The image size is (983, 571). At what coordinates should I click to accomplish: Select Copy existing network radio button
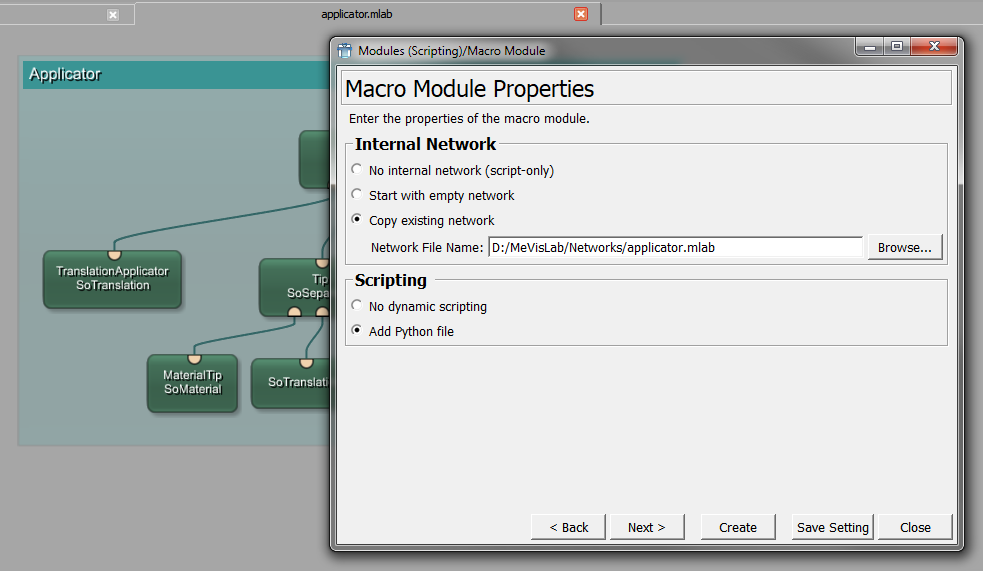[357, 220]
